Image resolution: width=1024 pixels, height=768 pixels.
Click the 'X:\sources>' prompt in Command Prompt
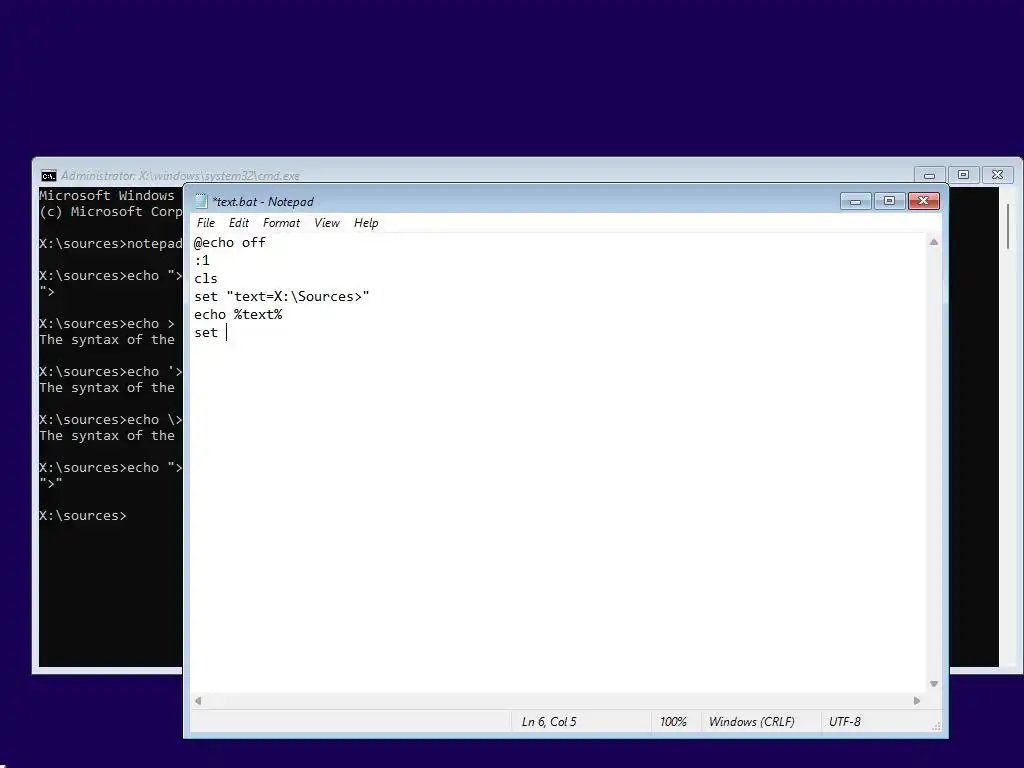(83, 516)
